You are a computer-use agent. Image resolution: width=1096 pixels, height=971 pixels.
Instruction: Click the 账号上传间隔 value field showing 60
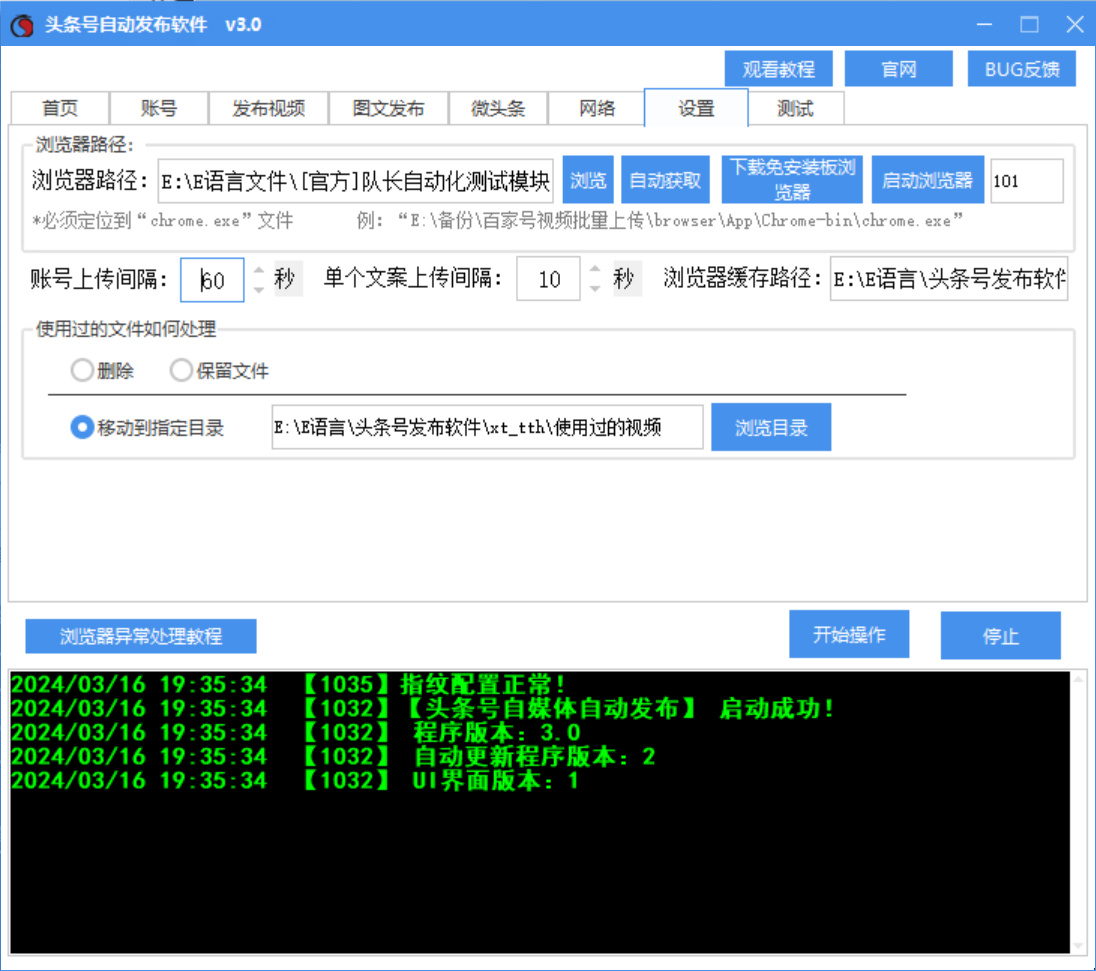212,280
